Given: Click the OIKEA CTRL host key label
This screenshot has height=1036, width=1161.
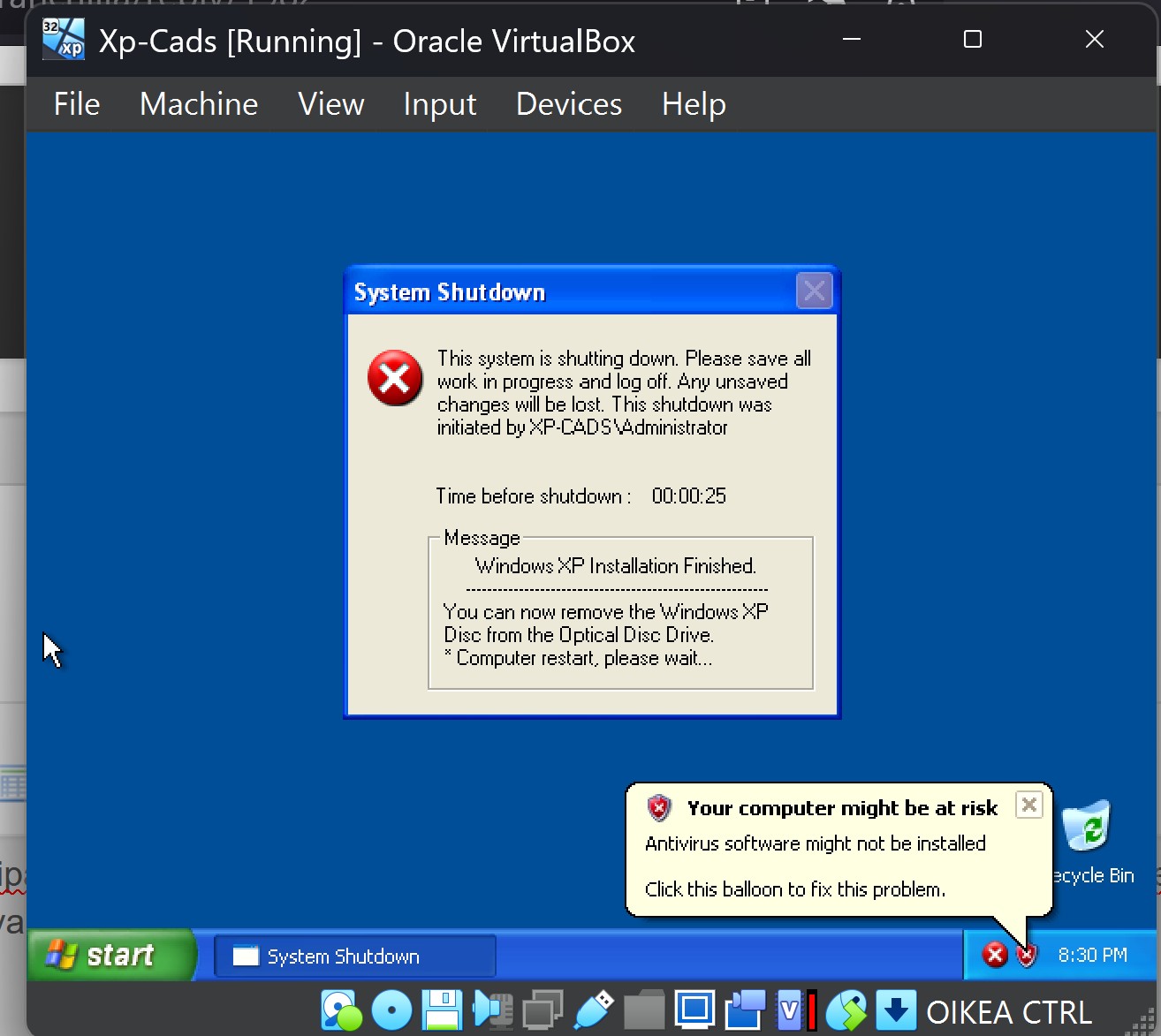Looking at the screenshot, I should [x=1009, y=1012].
